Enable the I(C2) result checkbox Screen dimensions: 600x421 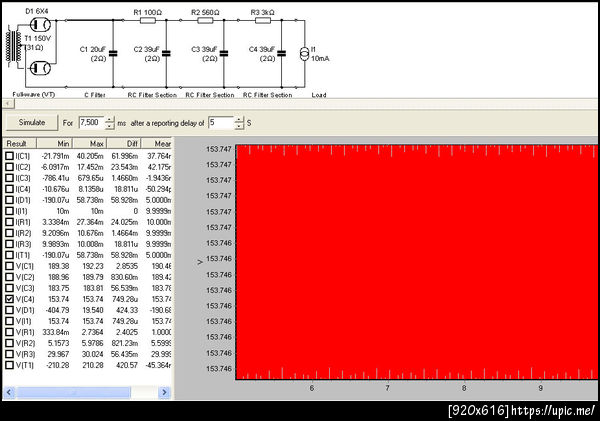[10, 167]
